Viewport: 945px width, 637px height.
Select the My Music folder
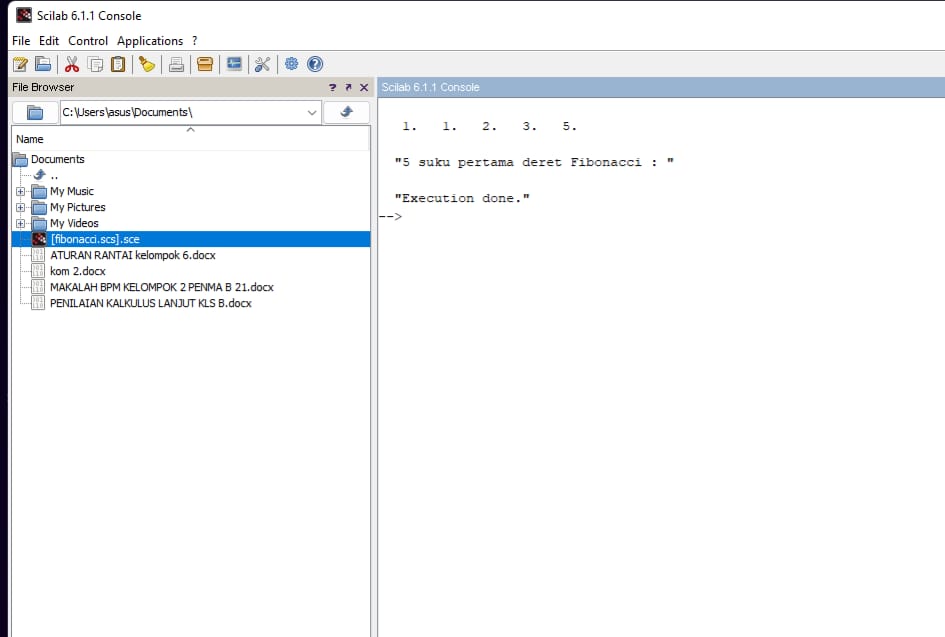72,192
